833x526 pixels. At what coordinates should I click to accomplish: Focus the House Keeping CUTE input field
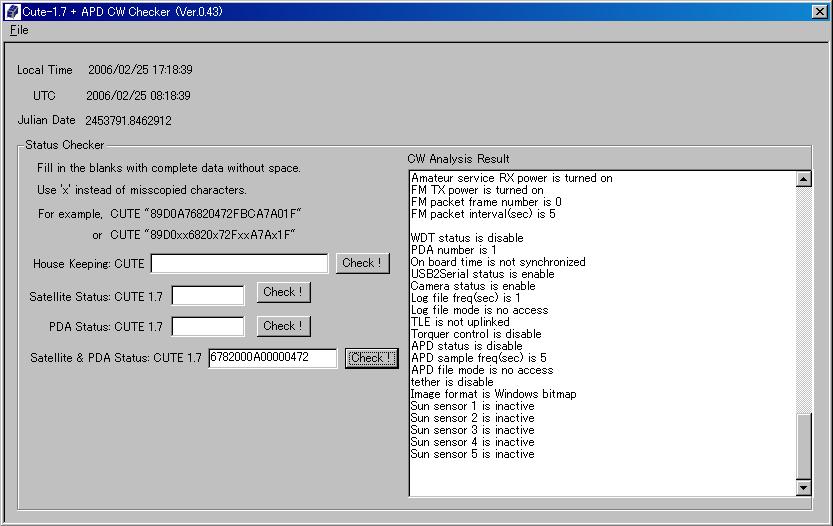pyautogui.click(x=240, y=264)
